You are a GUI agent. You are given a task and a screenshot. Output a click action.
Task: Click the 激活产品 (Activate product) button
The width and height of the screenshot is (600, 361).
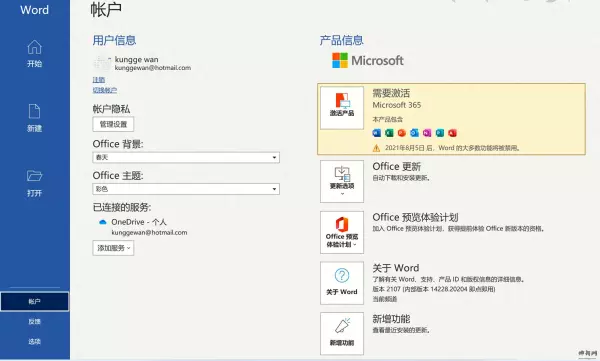pyautogui.click(x=342, y=108)
